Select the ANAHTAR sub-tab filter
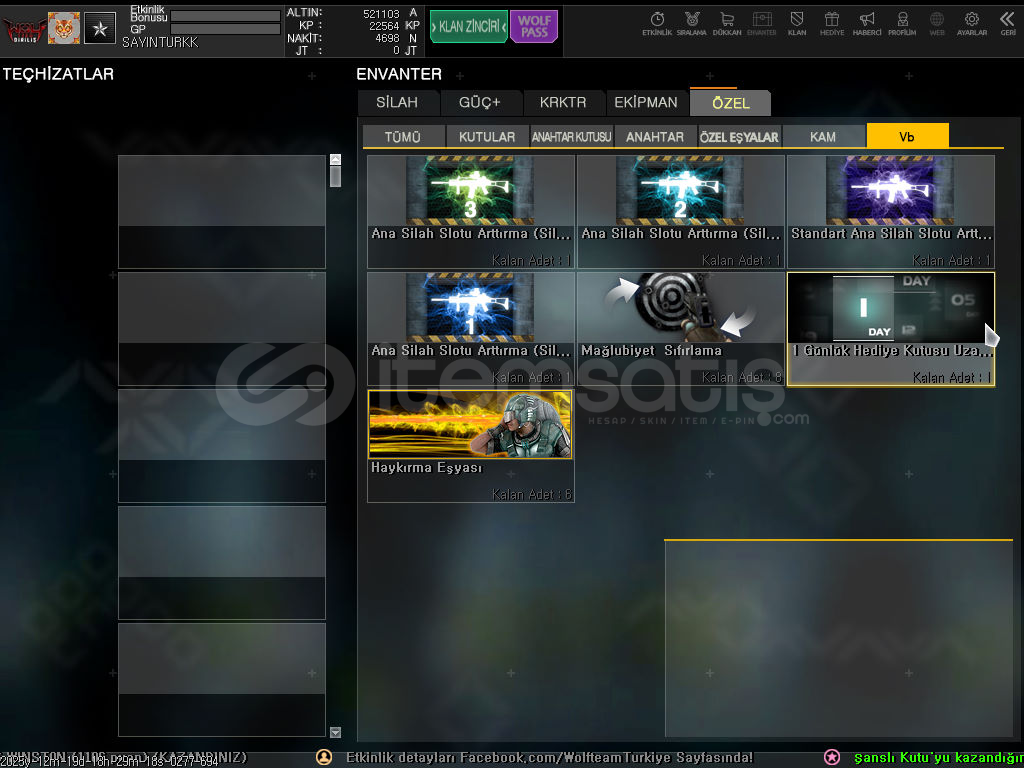Viewport: 1024px width, 768px height. coord(655,137)
